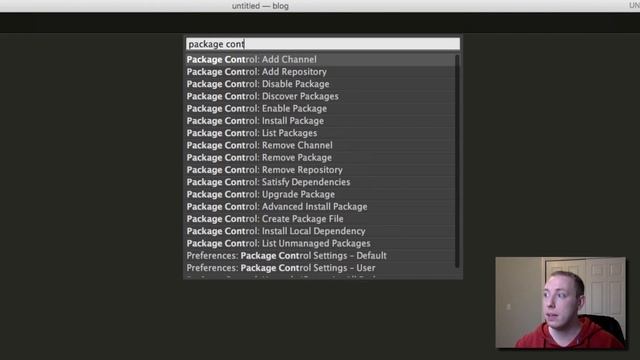Viewport: 640px width, 360px height.
Task: Run Package Control: Enable Package
Action: pyautogui.click(x=320, y=109)
